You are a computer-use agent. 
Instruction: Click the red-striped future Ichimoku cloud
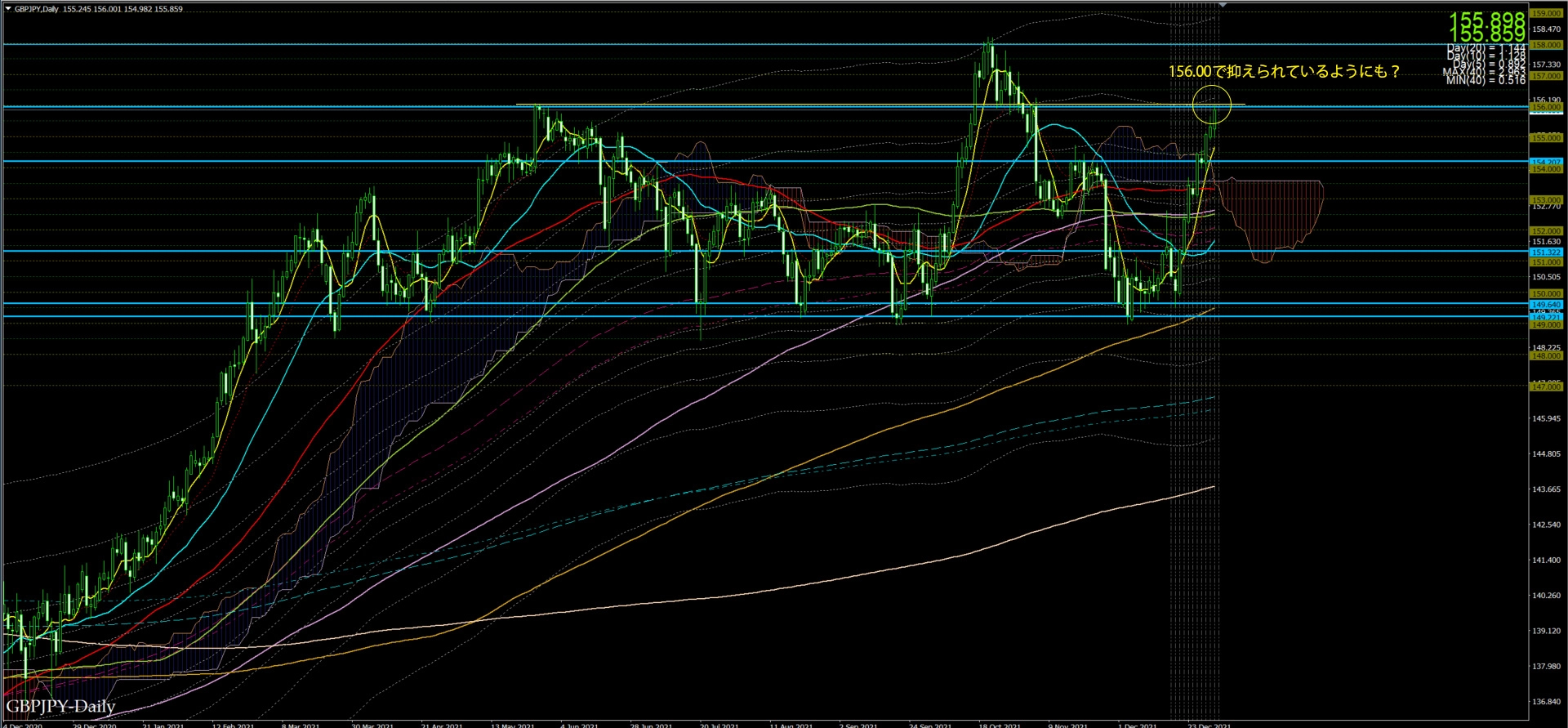[1274, 214]
